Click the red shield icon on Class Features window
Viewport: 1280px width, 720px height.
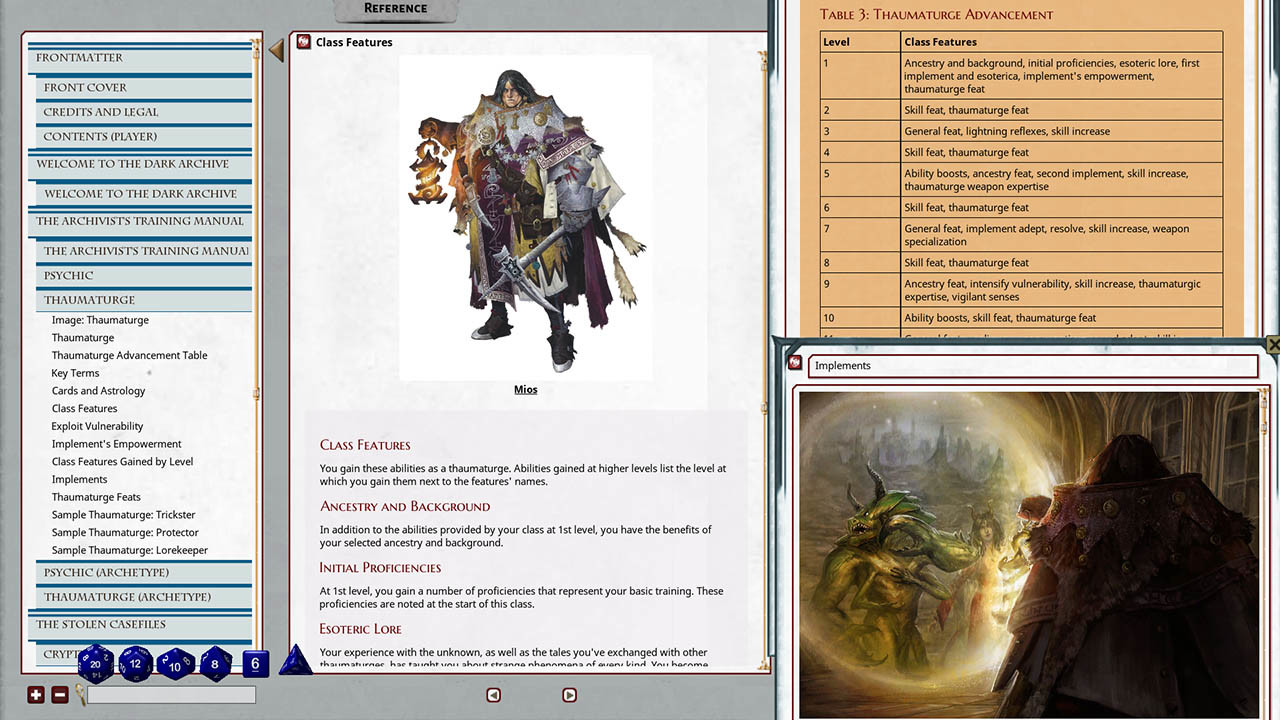point(303,42)
